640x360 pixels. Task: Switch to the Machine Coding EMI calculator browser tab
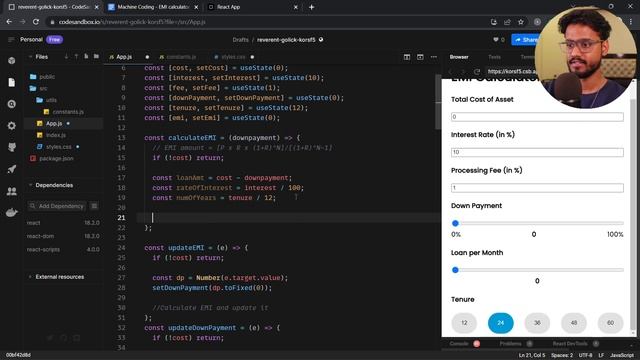pyautogui.click(x=153, y=7)
